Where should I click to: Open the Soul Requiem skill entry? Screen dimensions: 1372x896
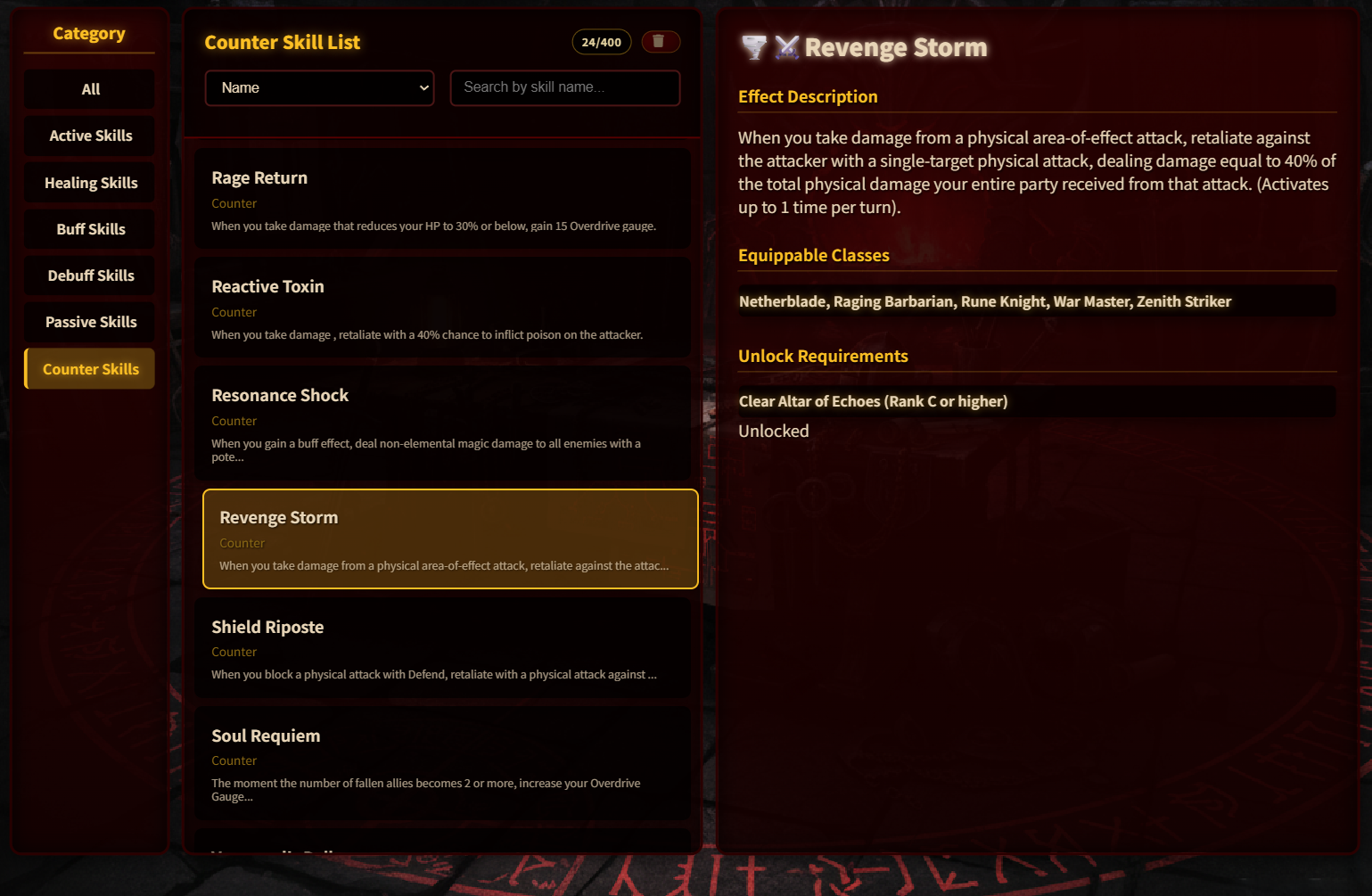pyautogui.click(x=442, y=764)
